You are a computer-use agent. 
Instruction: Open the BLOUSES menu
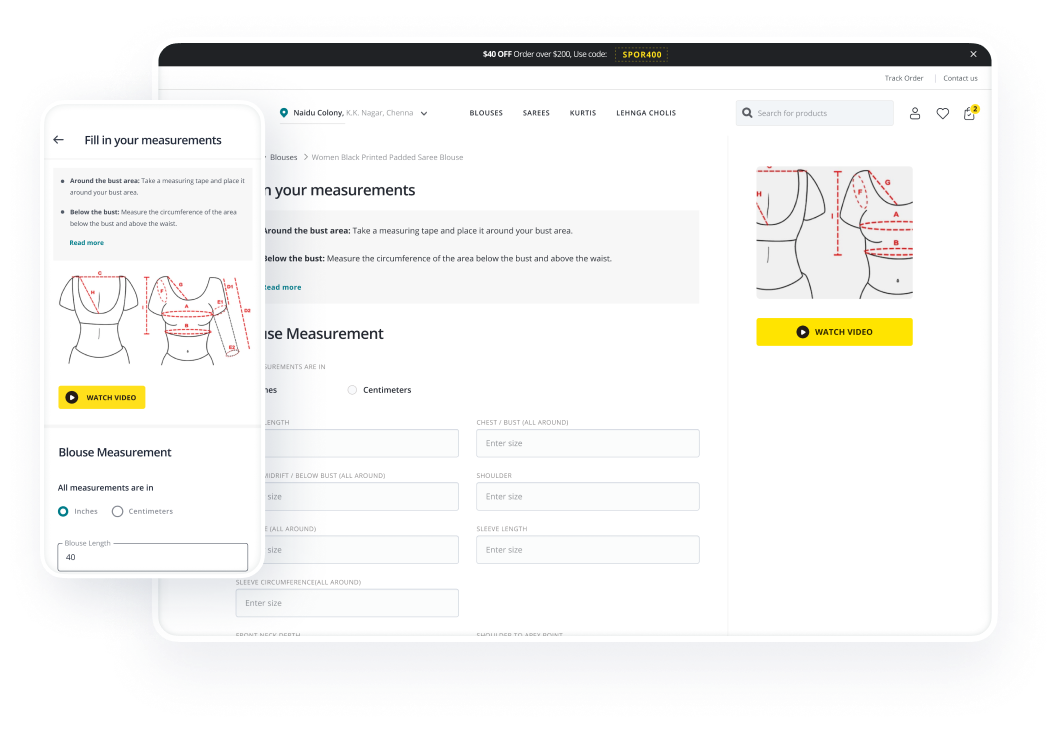tap(486, 113)
